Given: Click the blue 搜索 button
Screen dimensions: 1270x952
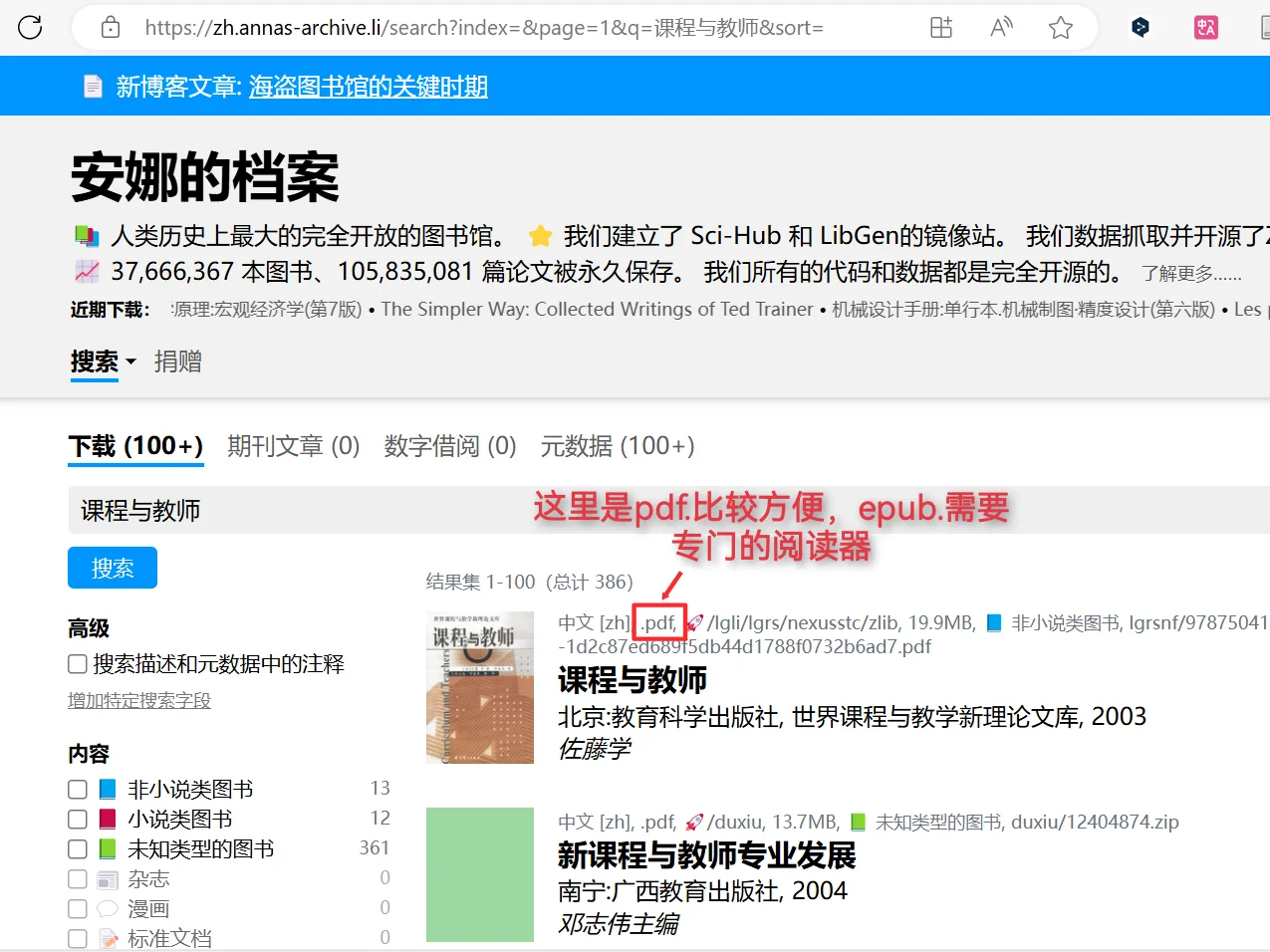Looking at the screenshot, I should (113, 568).
